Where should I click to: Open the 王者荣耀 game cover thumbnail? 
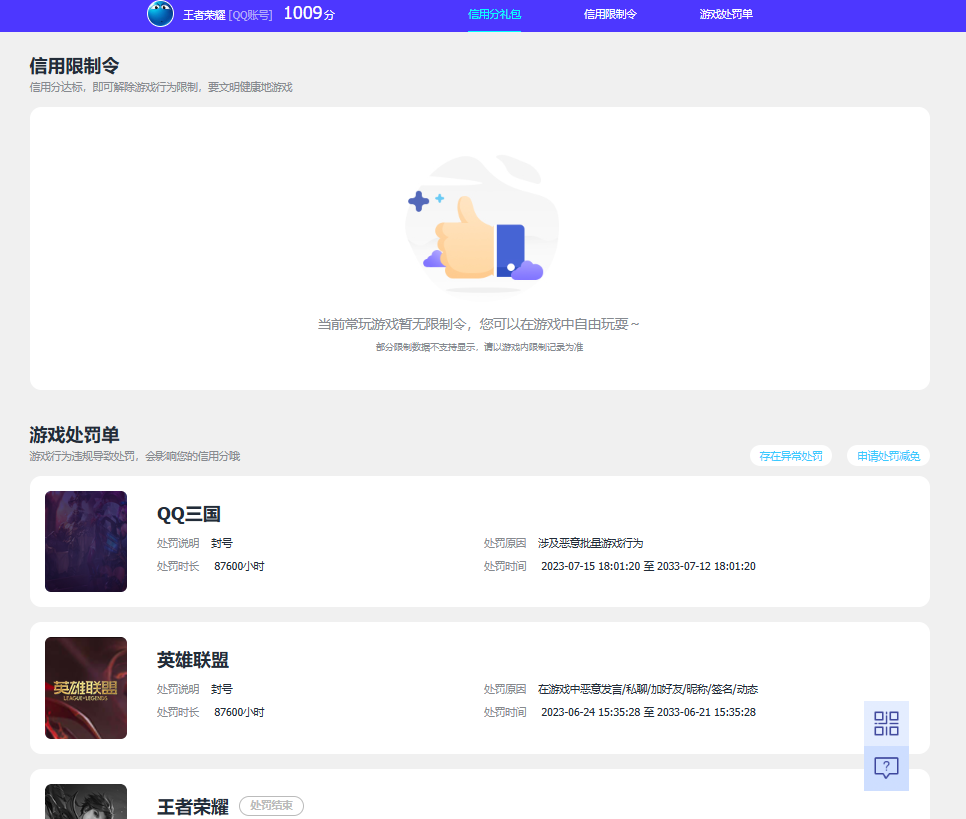pyautogui.click(x=86, y=801)
